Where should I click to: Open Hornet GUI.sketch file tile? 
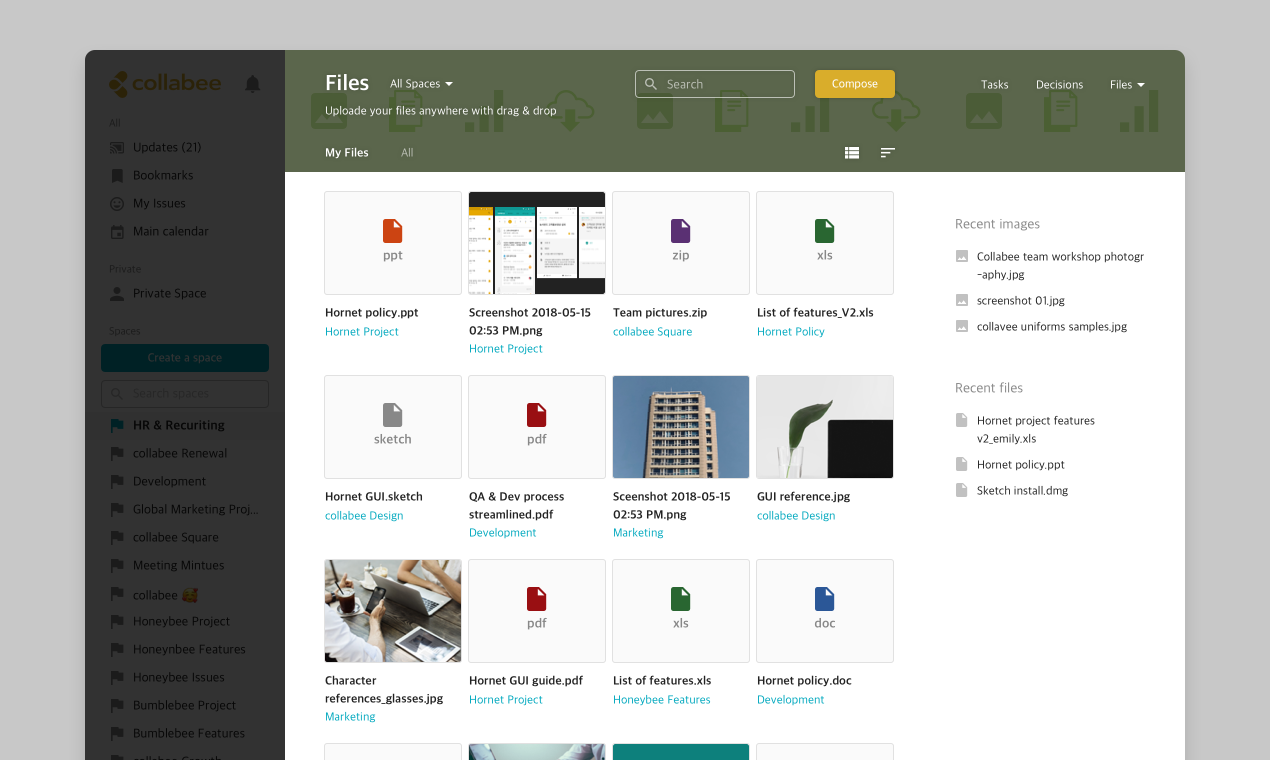(x=393, y=427)
